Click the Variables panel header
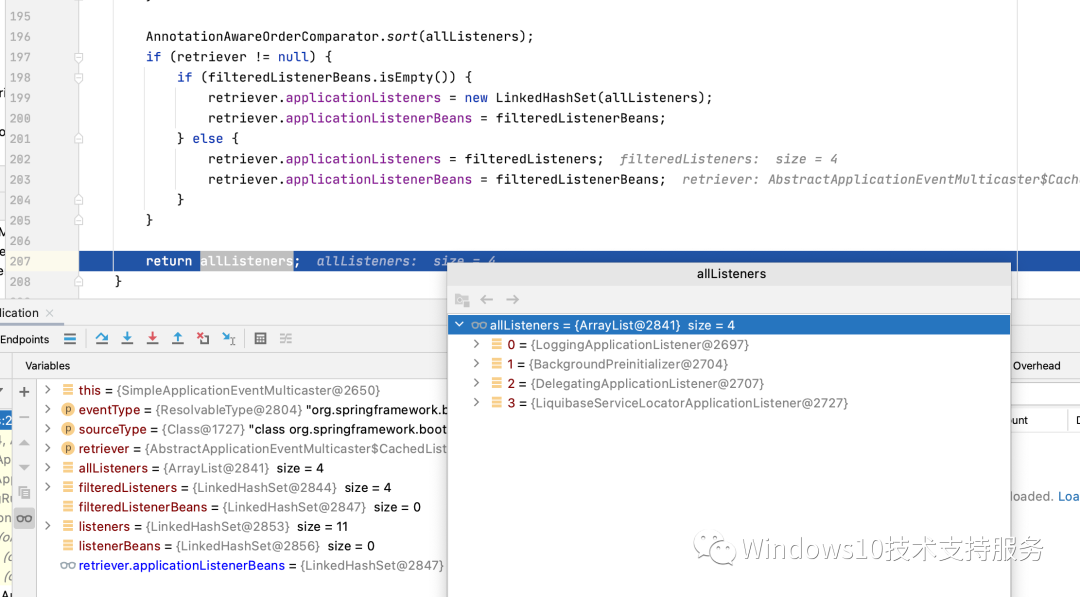Screen dimensions: 1080x597 pyautogui.click(x=48, y=366)
